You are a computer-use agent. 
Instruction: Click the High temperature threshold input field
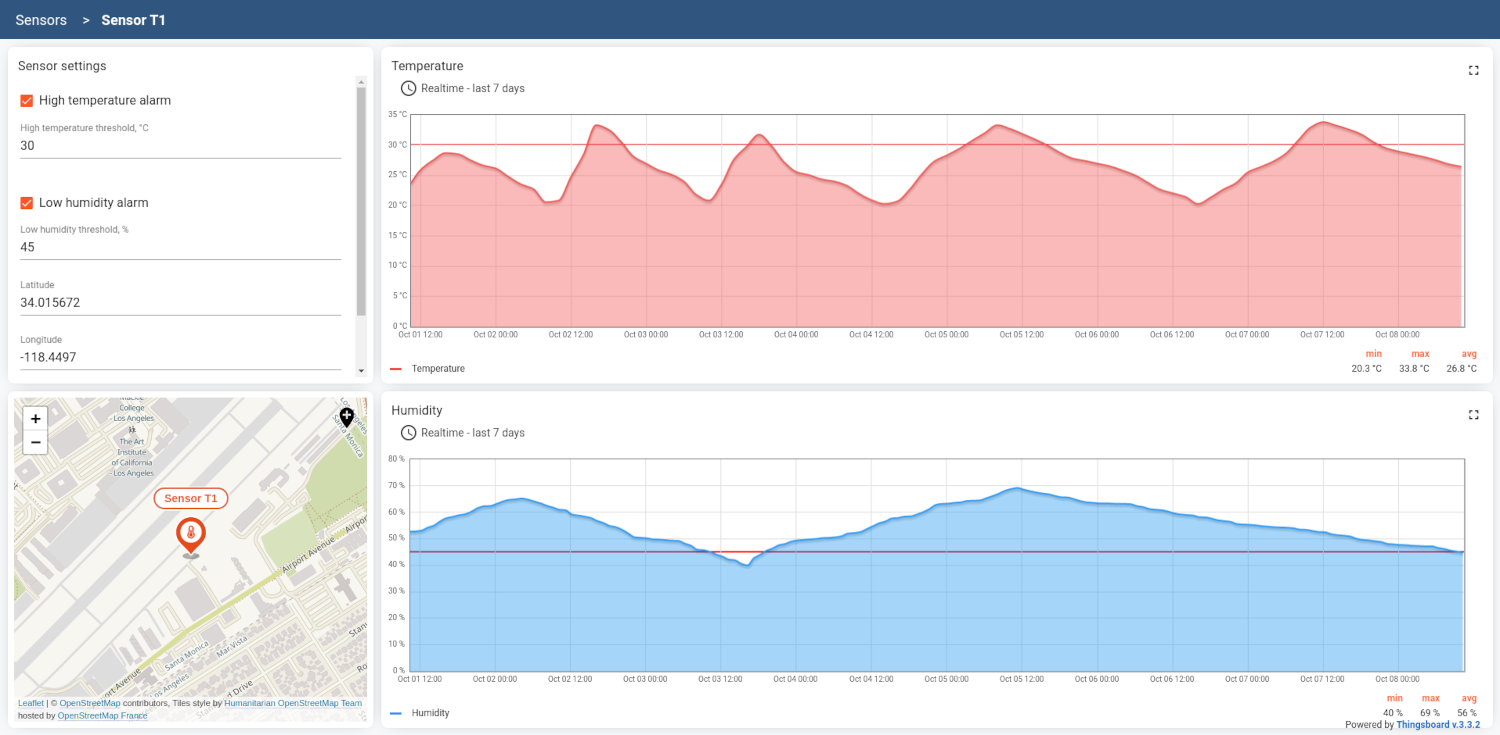click(180, 146)
